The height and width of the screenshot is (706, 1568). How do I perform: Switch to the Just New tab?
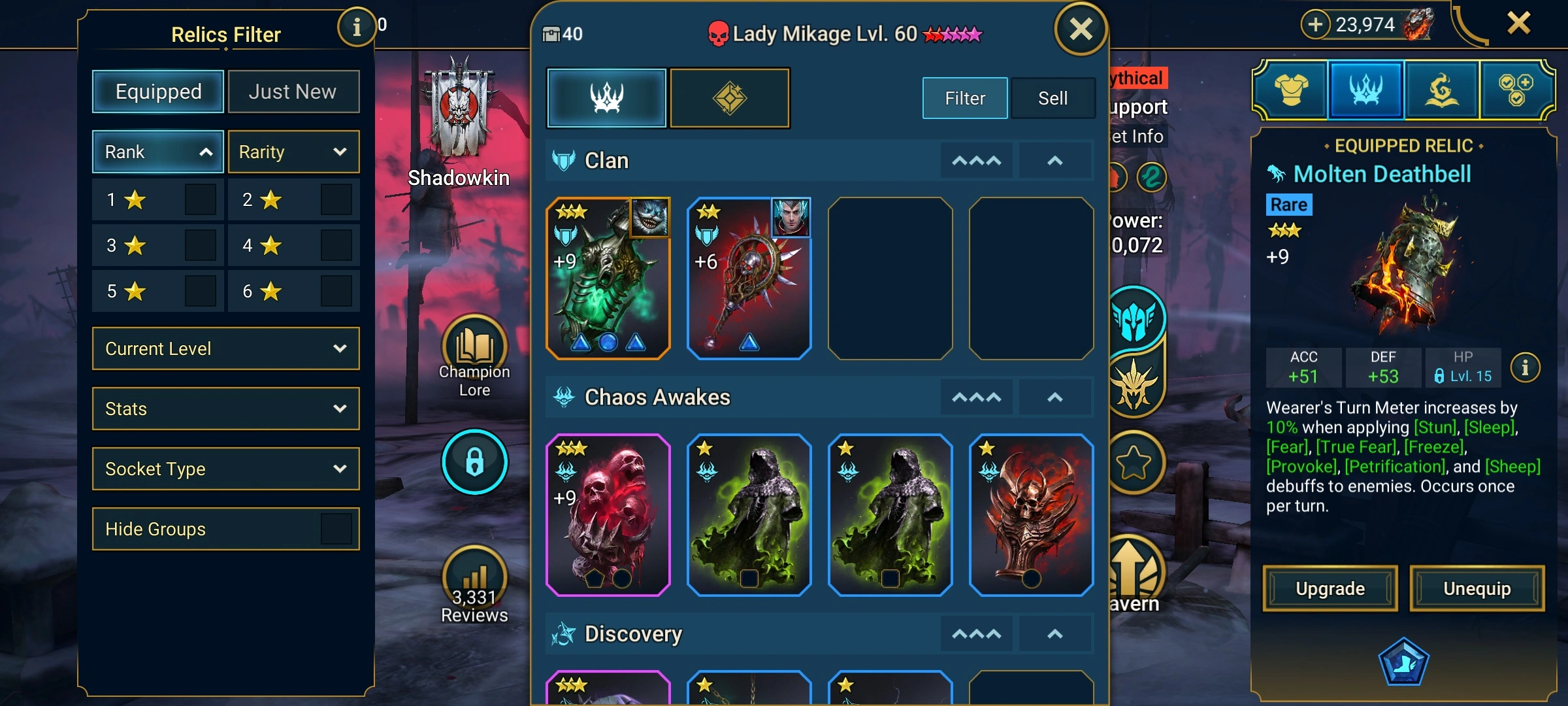[x=293, y=92]
